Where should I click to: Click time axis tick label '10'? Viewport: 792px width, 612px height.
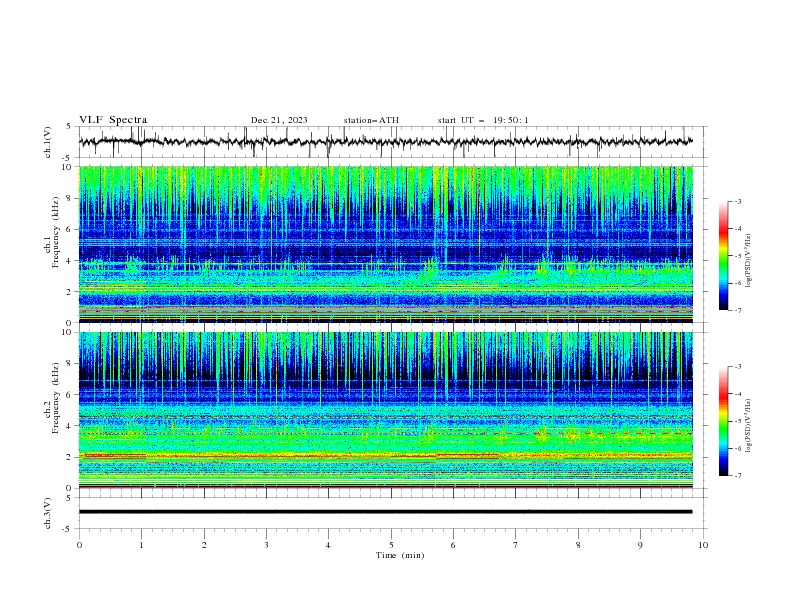point(703,545)
